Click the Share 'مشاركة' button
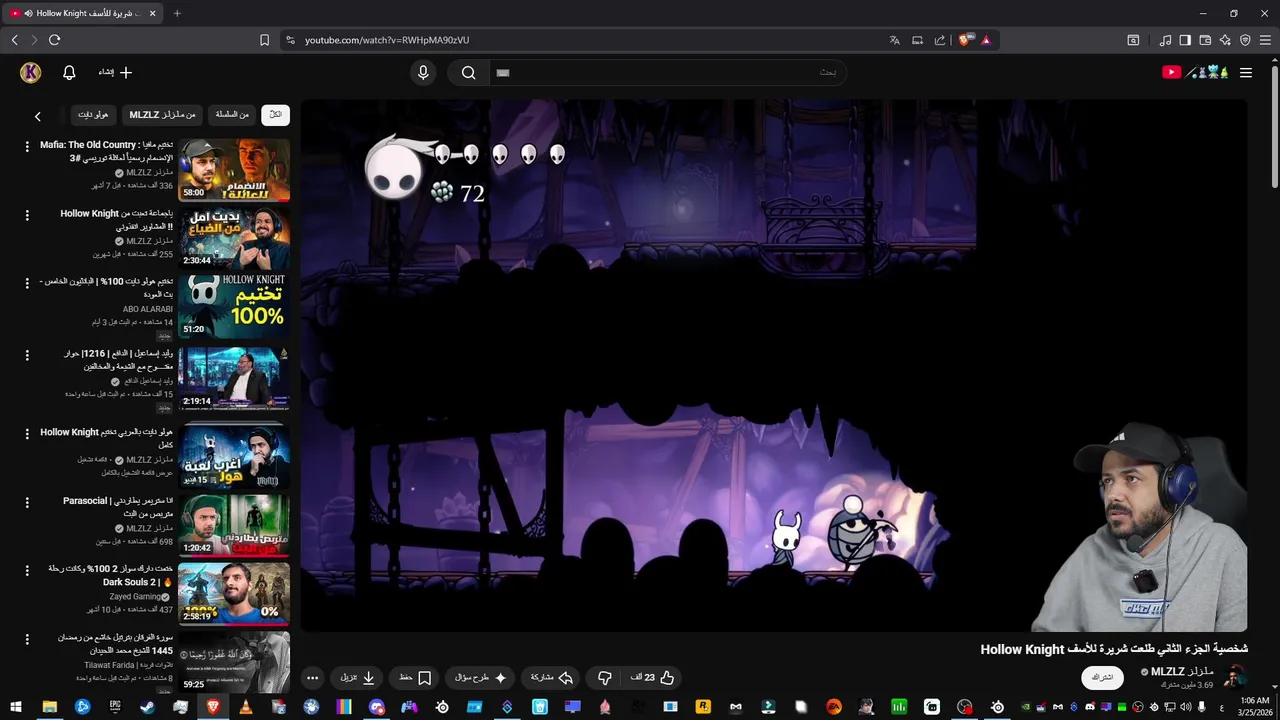 point(552,677)
